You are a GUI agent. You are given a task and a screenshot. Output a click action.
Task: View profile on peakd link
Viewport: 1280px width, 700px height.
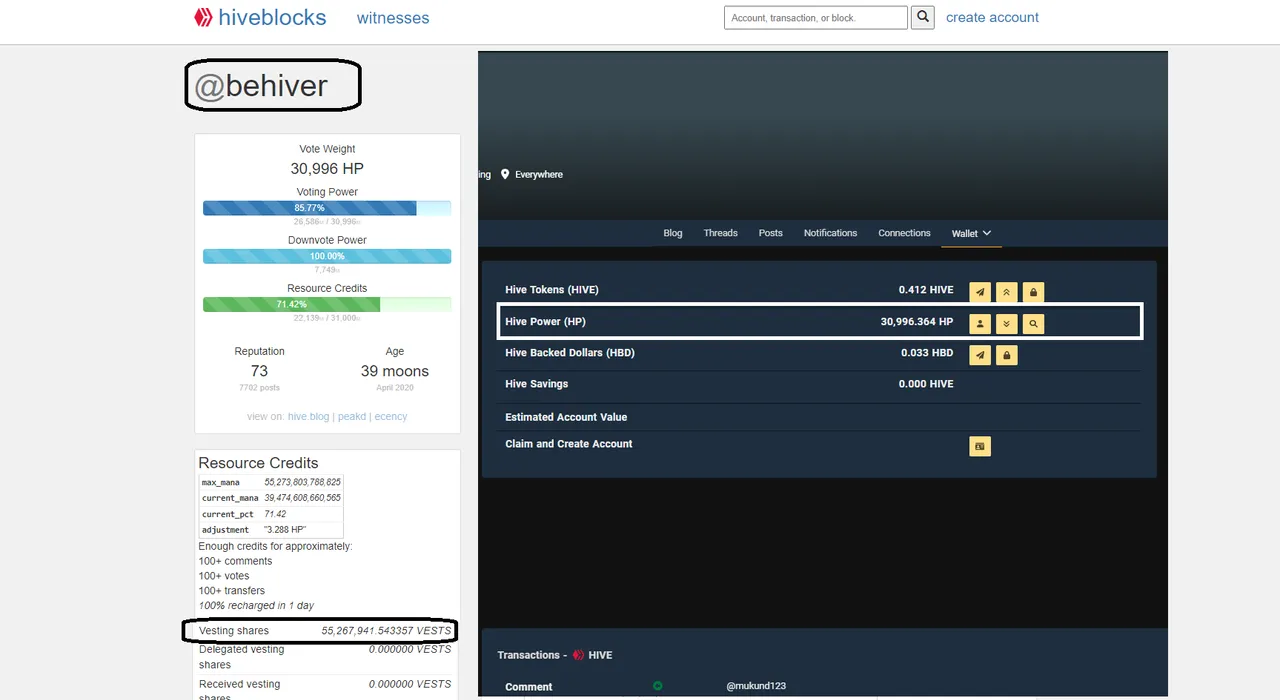pos(352,417)
